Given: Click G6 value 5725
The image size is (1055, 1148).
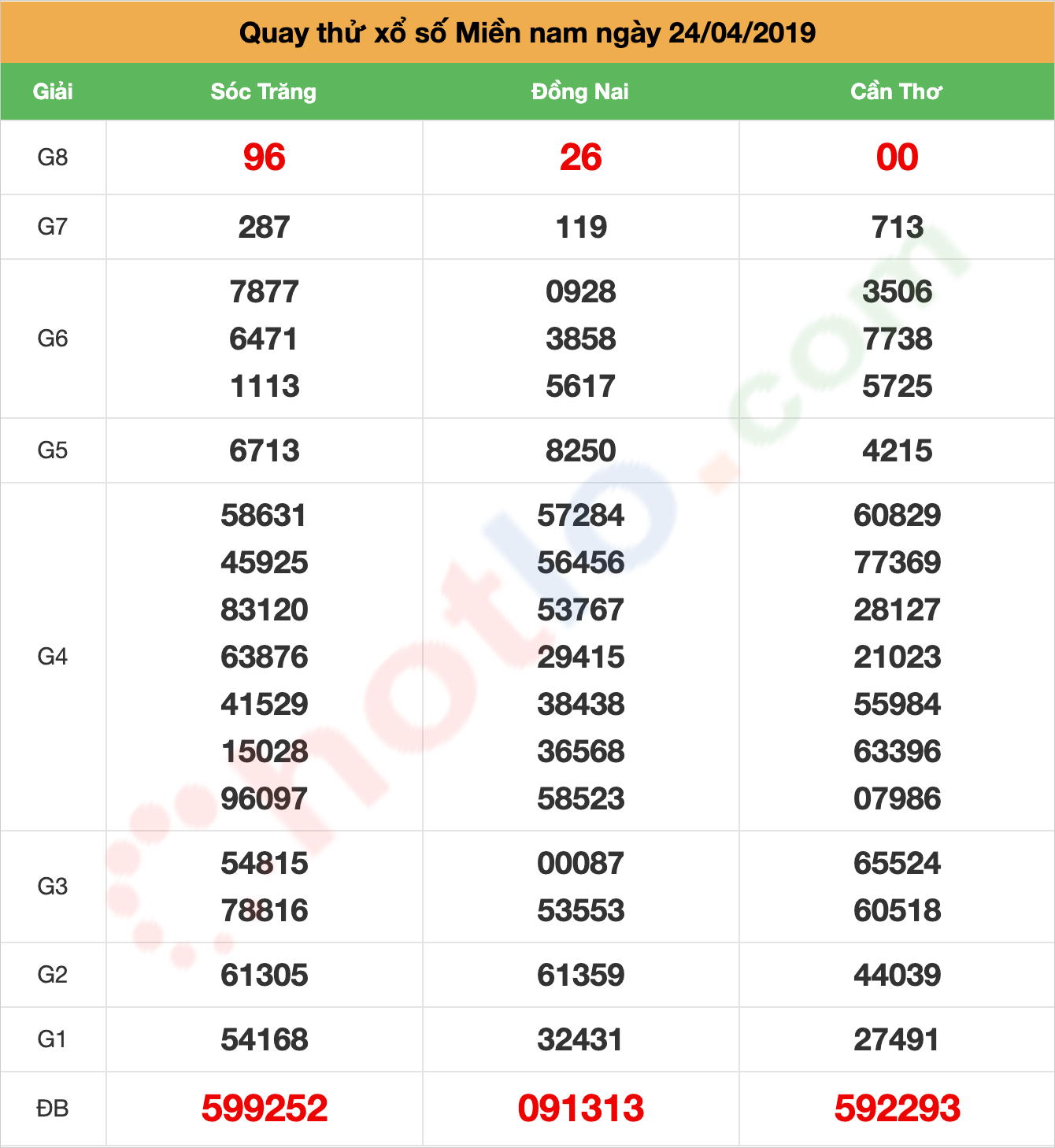Looking at the screenshot, I should (x=898, y=387).
